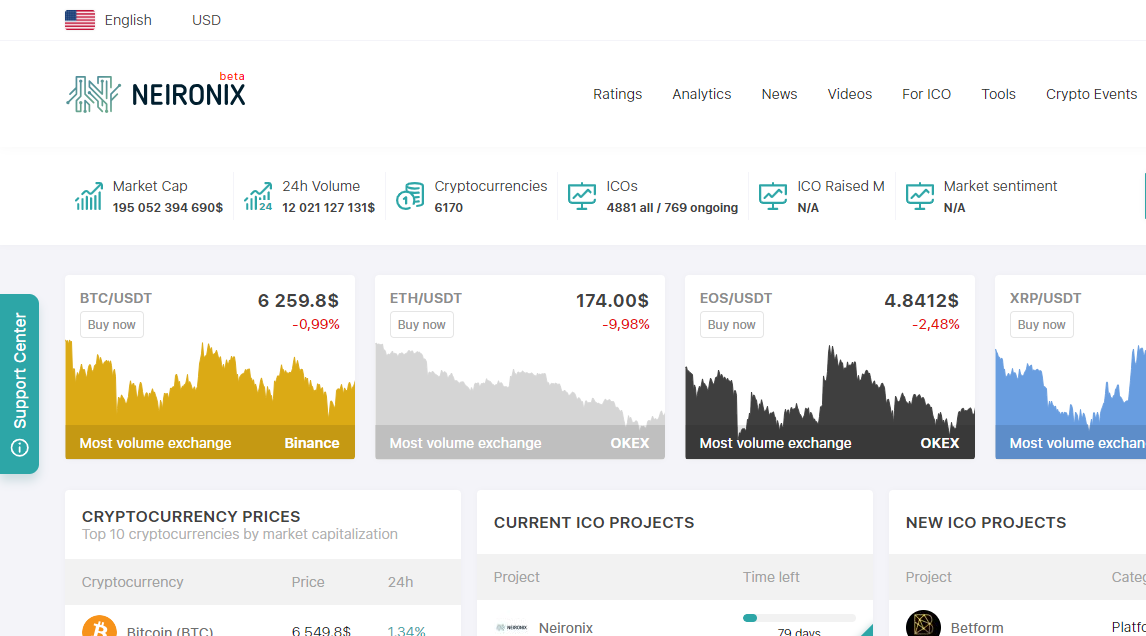Click the Bitcoin orange coin icon
The height and width of the screenshot is (636, 1146).
99,626
